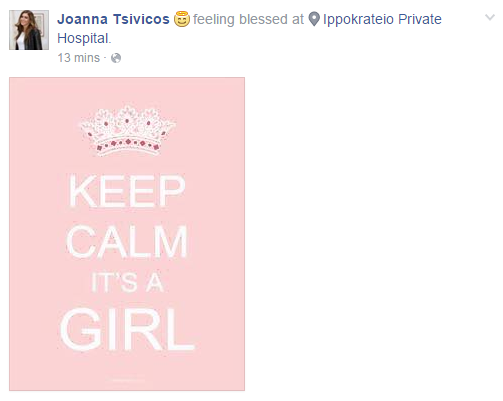Click the location pin icon
Image resolution: width=503 pixels, height=401 pixels.
click(314, 19)
